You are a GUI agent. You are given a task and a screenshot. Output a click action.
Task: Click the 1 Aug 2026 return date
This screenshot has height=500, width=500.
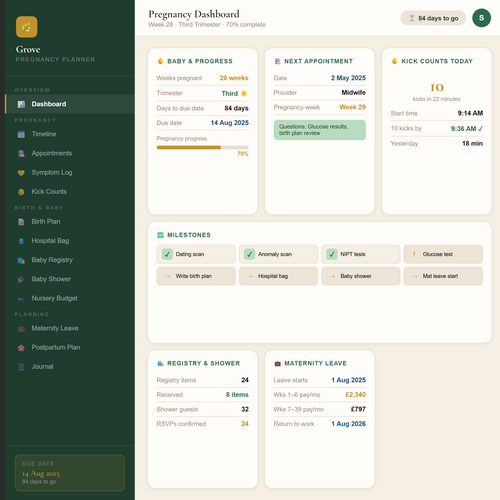tap(349, 424)
